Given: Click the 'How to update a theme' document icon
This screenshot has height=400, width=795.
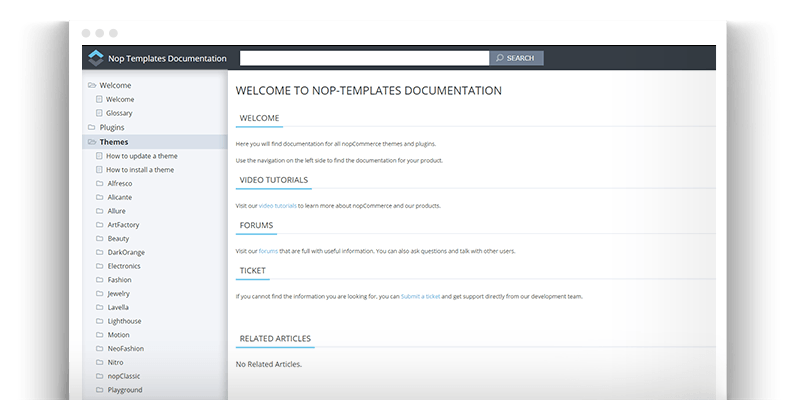Looking at the screenshot, I should (x=99, y=156).
